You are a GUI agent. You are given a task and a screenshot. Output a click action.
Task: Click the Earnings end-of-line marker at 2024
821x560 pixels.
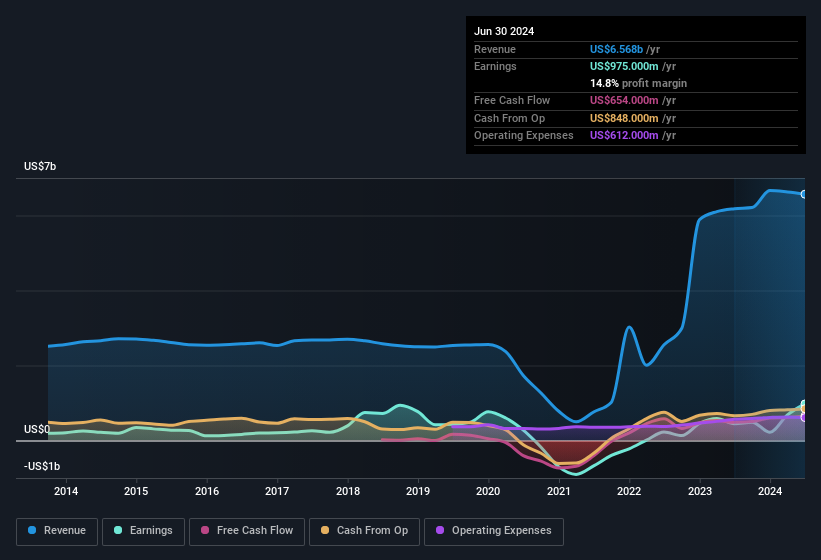click(804, 404)
